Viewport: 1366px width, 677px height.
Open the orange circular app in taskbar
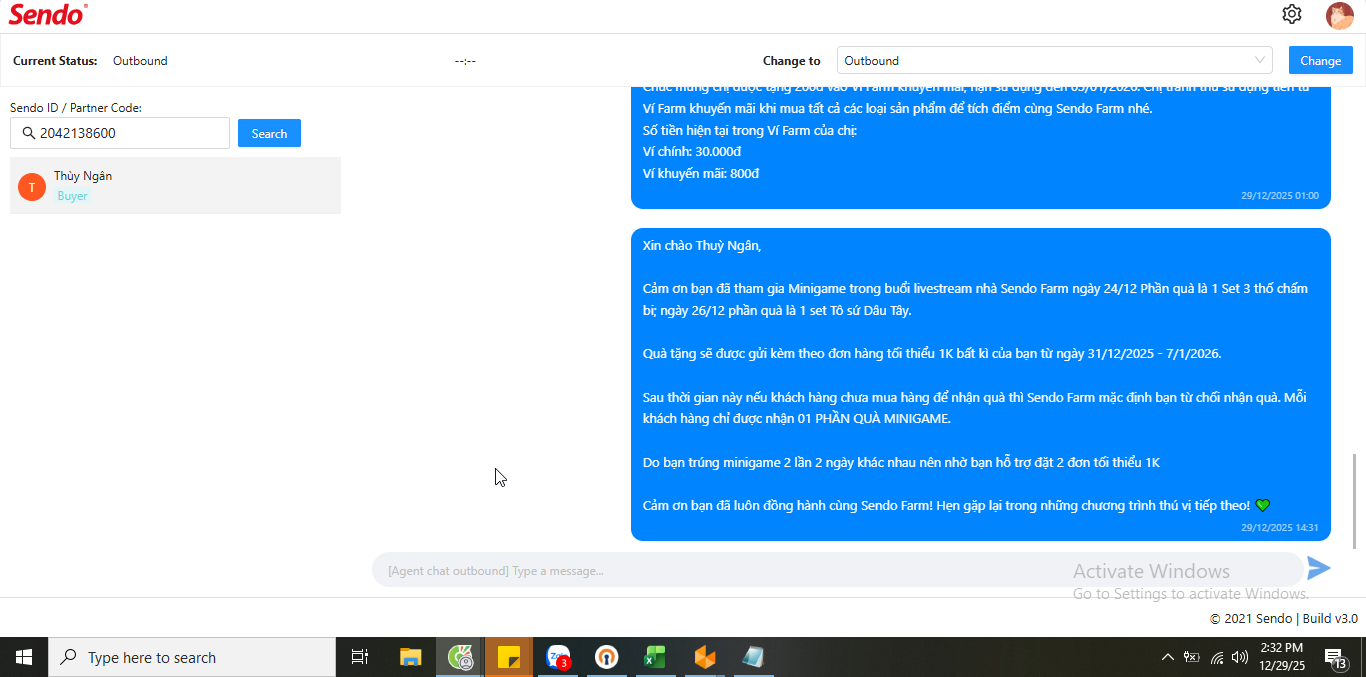pyautogui.click(x=606, y=657)
